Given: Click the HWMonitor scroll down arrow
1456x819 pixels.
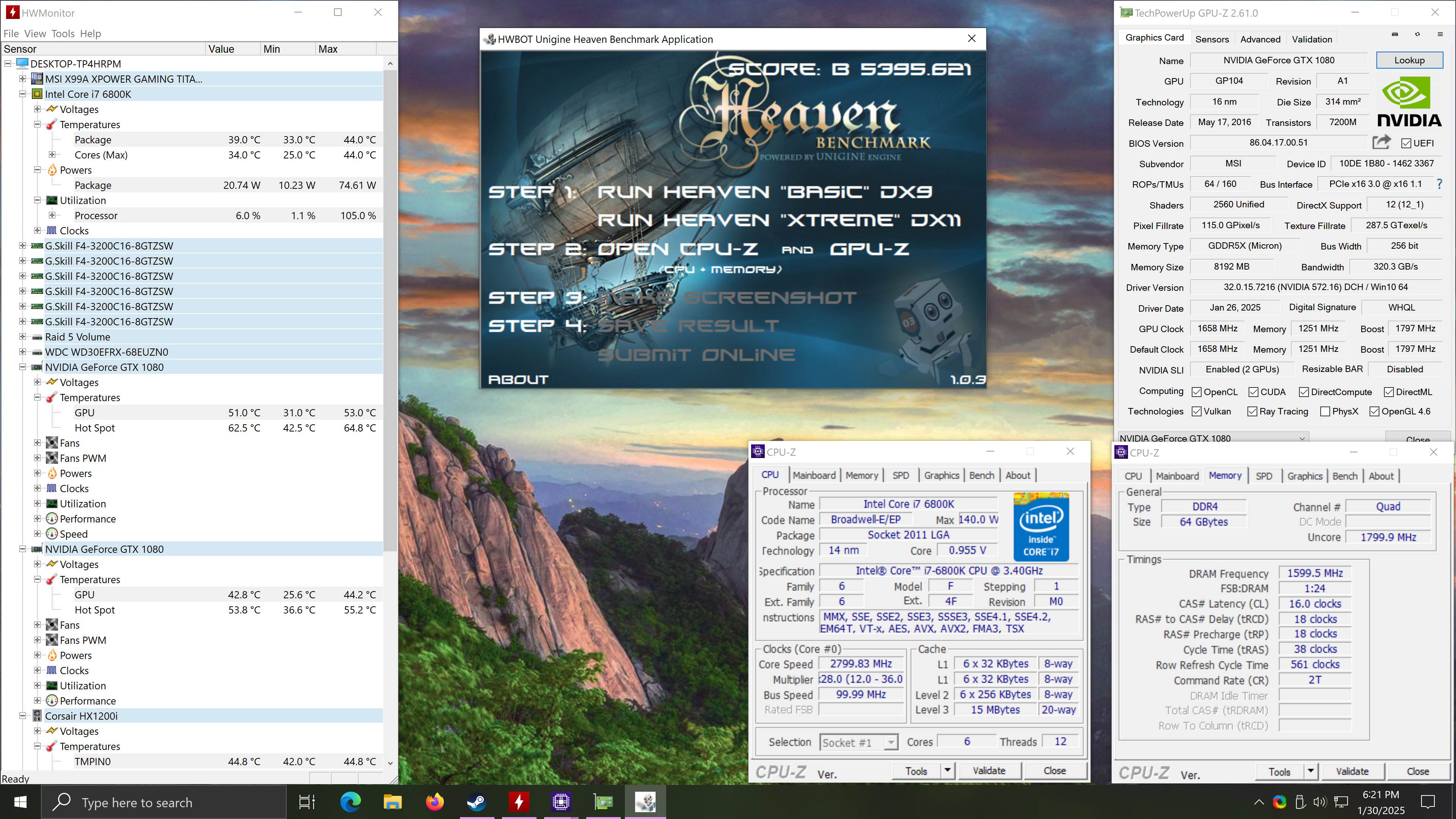Looking at the screenshot, I should coord(390,763).
